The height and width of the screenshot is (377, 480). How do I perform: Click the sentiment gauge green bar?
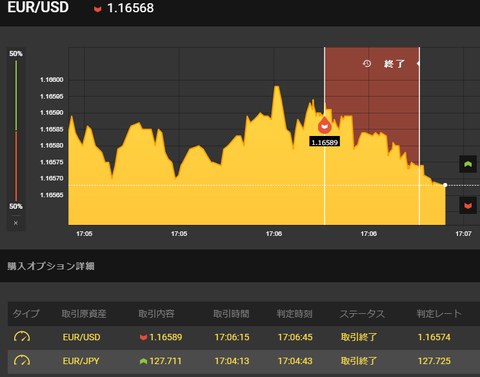coord(16,95)
